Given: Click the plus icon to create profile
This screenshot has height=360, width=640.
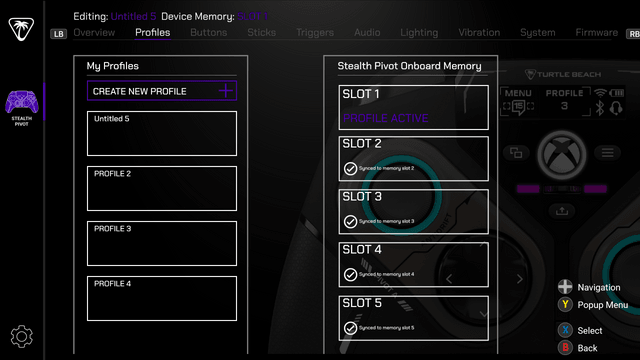Looking at the screenshot, I should [226, 91].
